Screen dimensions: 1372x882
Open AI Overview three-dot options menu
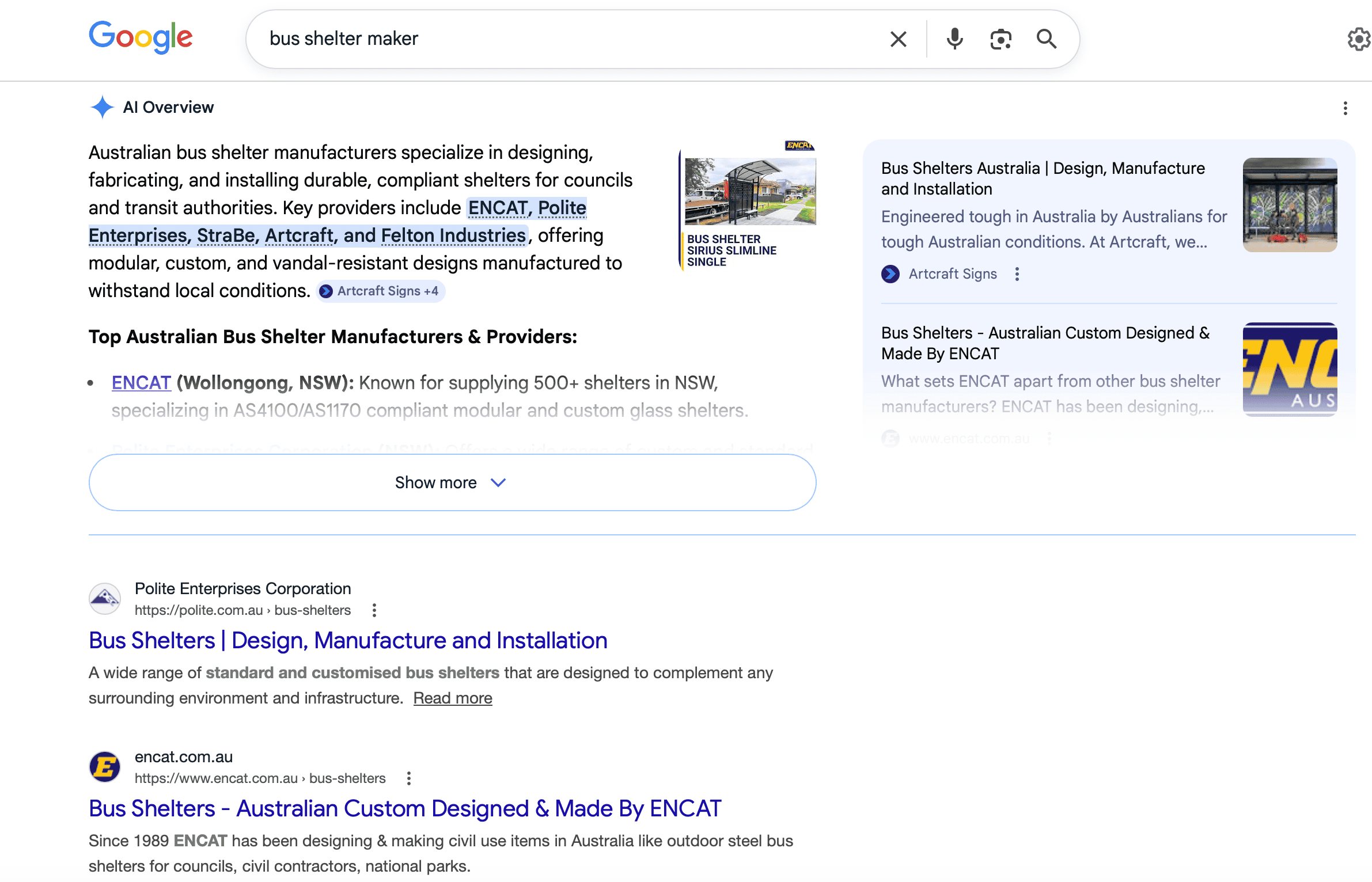point(1345,108)
